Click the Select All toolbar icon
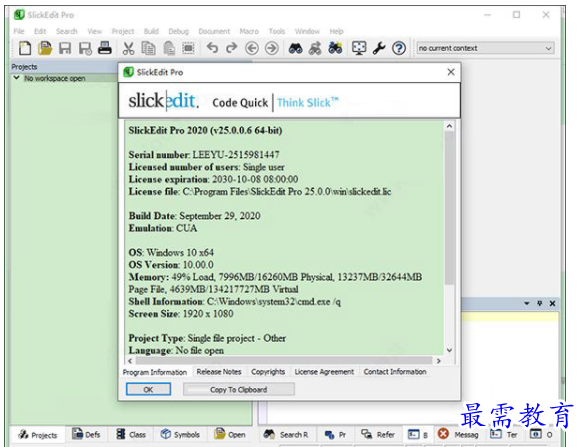582x447 pixels. [x=189, y=48]
